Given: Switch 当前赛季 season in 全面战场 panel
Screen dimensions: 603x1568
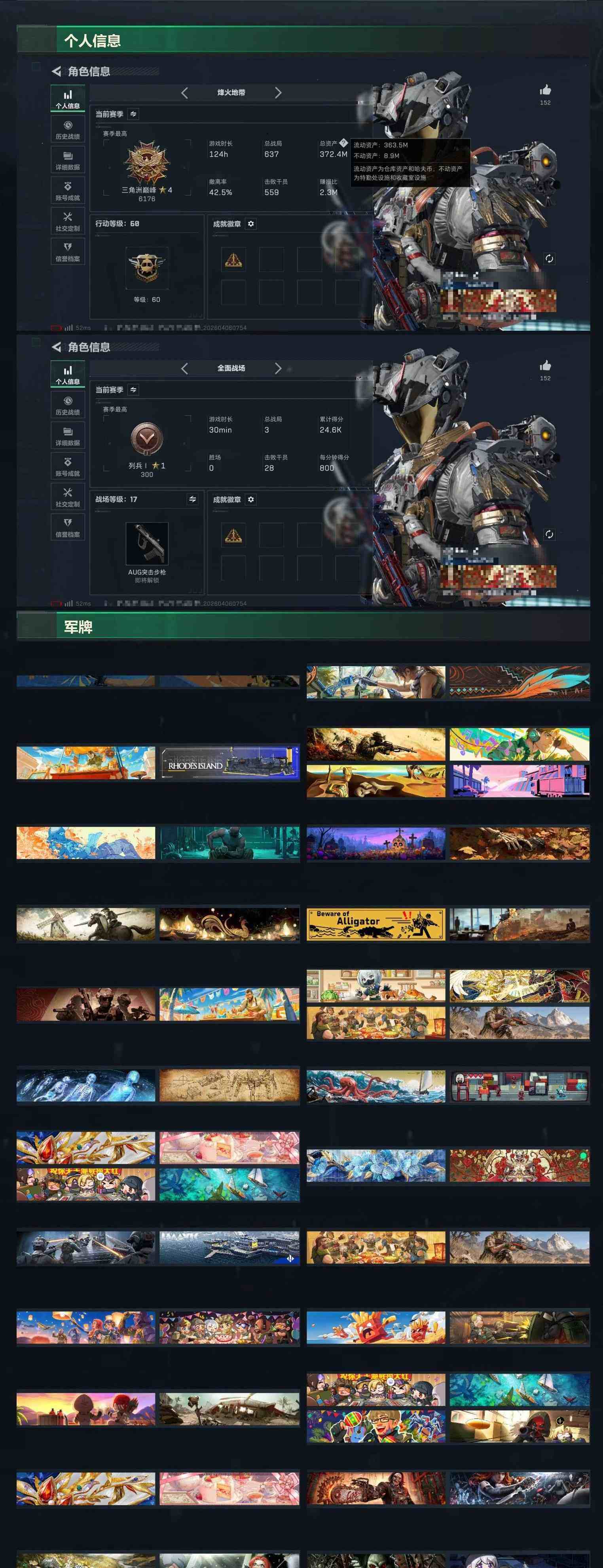Looking at the screenshot, I should point(133,390).
